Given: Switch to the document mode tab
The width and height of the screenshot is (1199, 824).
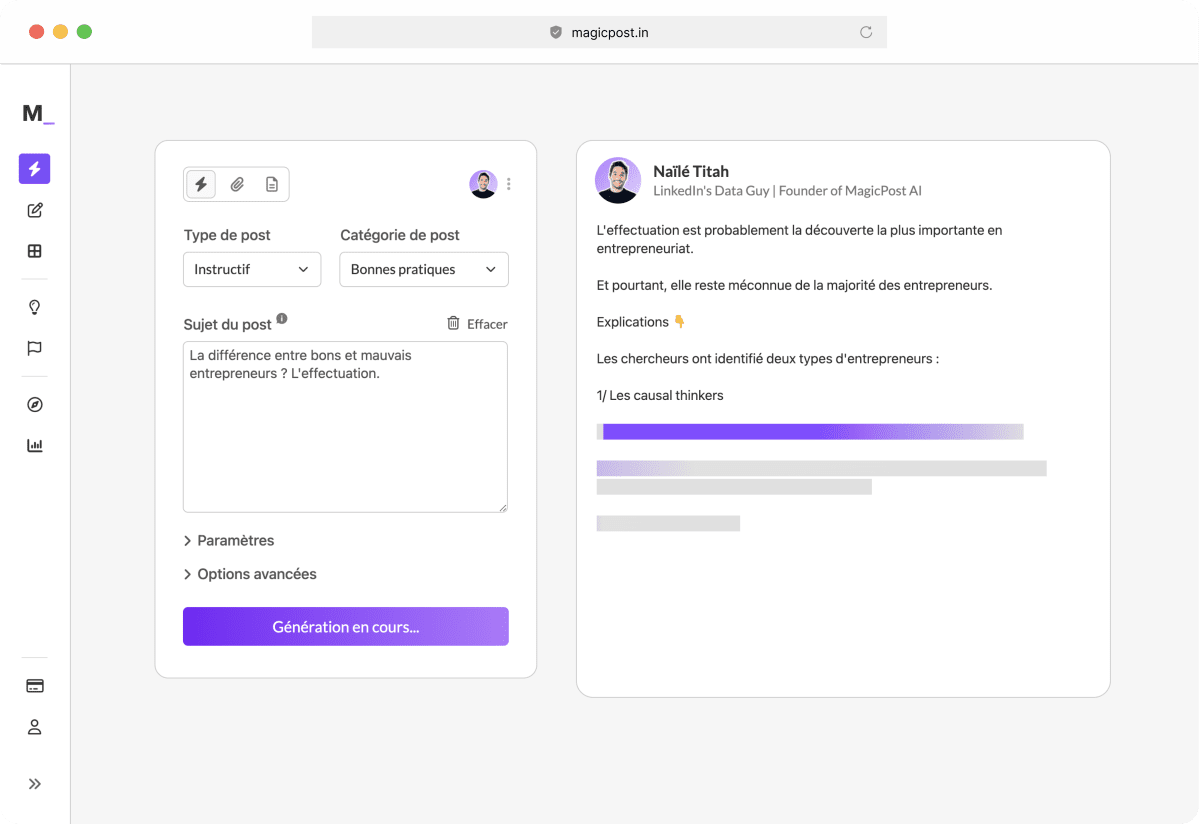Looking at the screenshot, I should tap(271, 184).
